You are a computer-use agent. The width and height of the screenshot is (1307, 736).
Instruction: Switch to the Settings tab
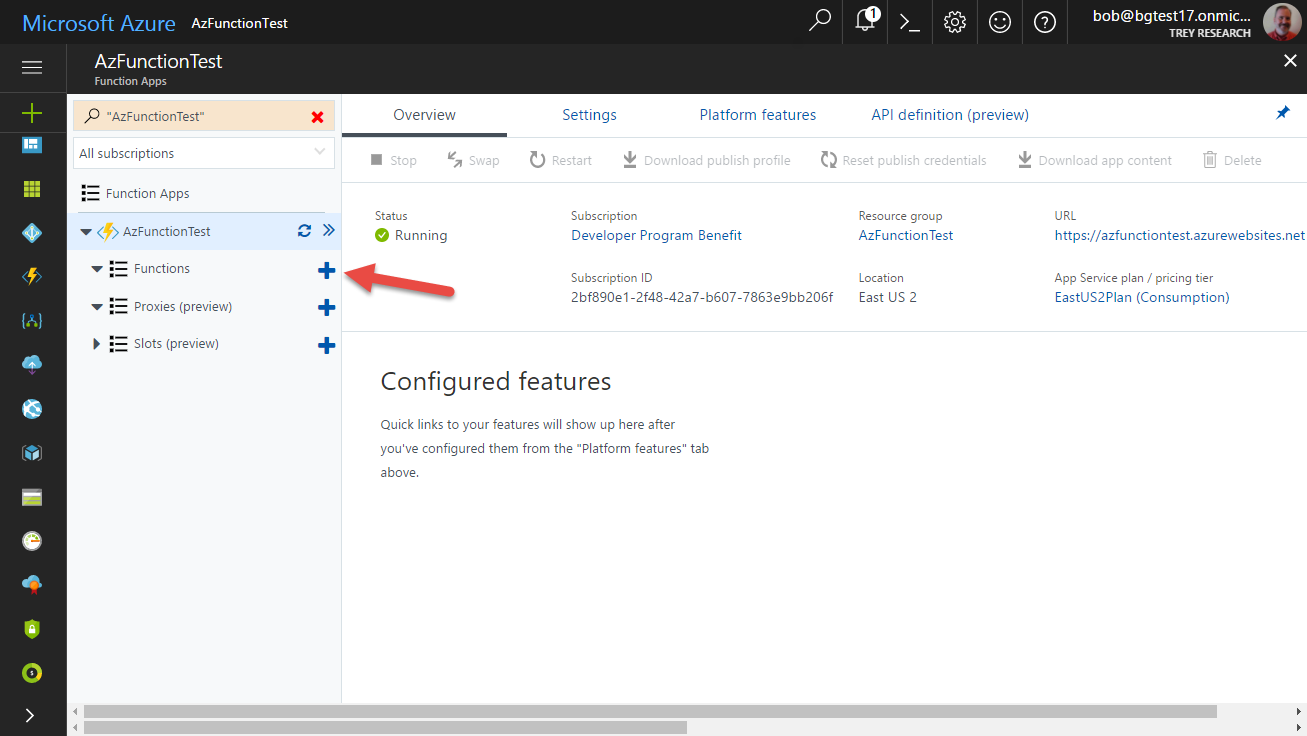tap(589, 115)
